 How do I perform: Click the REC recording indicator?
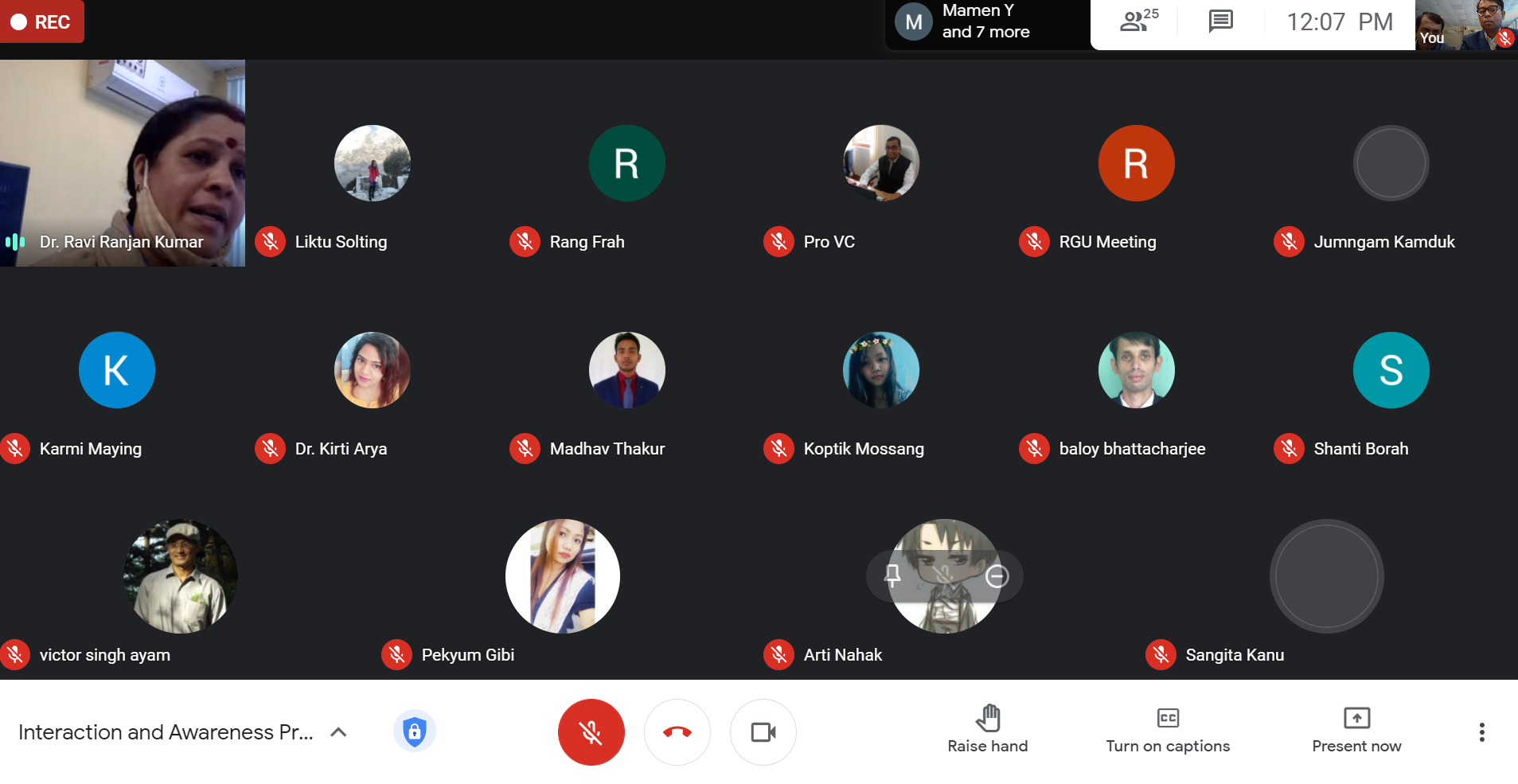click(41, 21)
